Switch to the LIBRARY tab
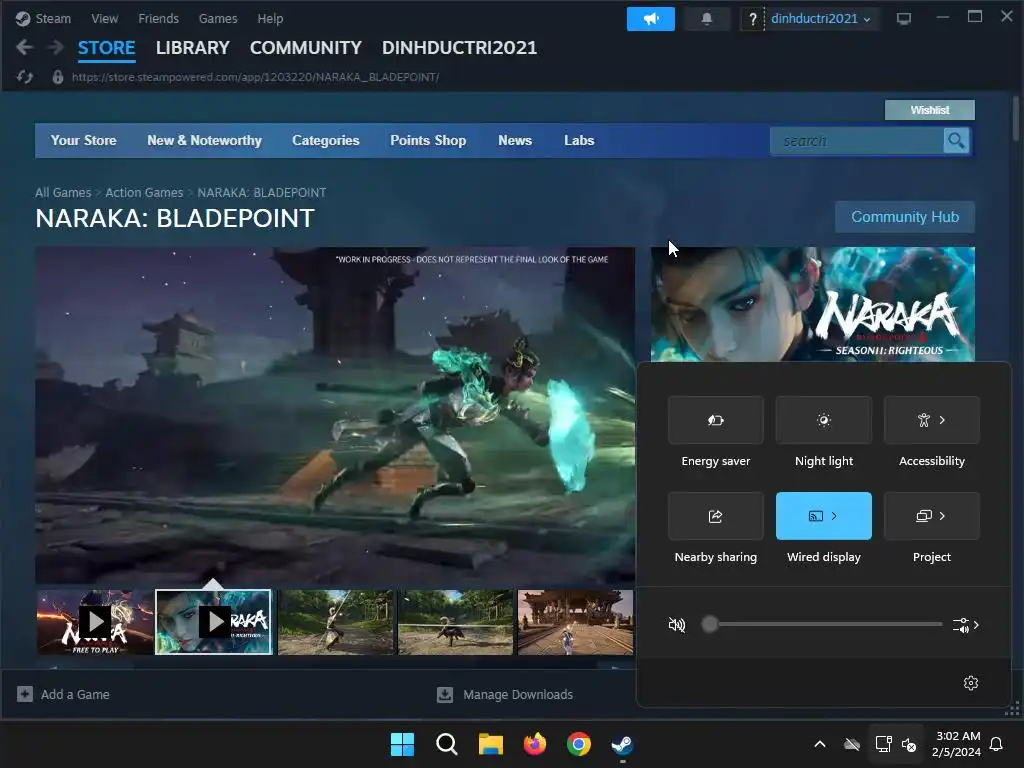Screen dimensions: 1024x768 point(193,48)
